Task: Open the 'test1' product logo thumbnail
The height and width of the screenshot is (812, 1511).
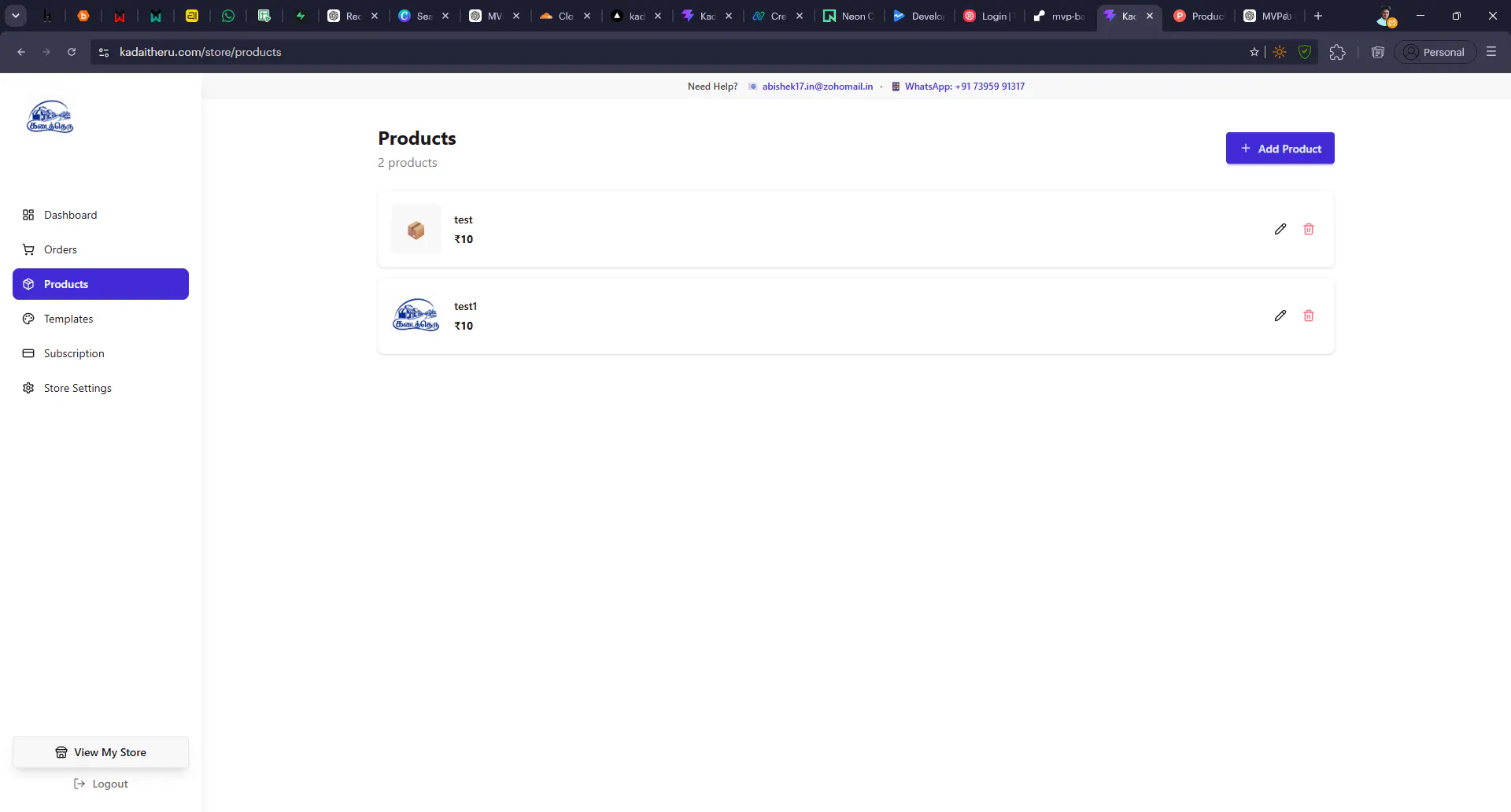Action: pos(416,316)
